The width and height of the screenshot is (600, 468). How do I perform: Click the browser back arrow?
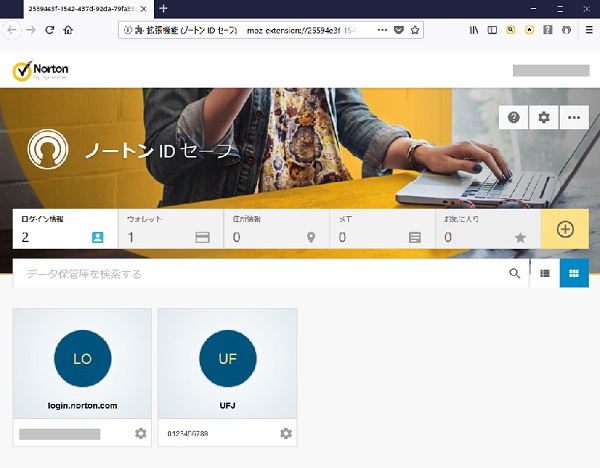(x=12, y=30)
